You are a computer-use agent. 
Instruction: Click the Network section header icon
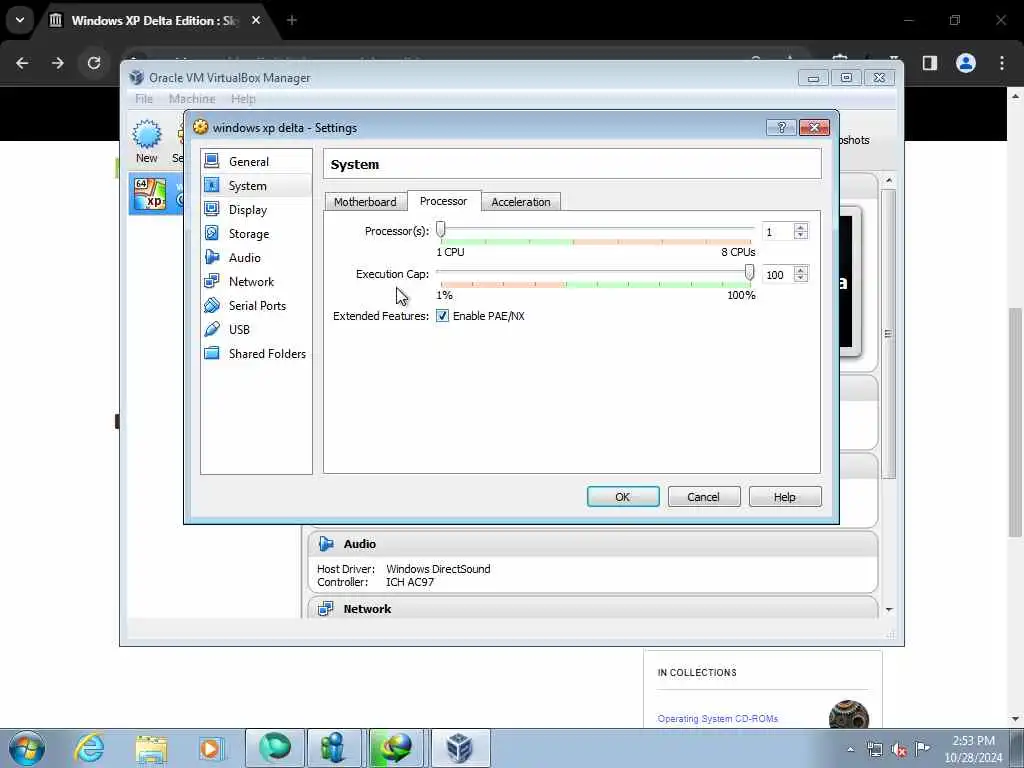(x=325, y=609)
